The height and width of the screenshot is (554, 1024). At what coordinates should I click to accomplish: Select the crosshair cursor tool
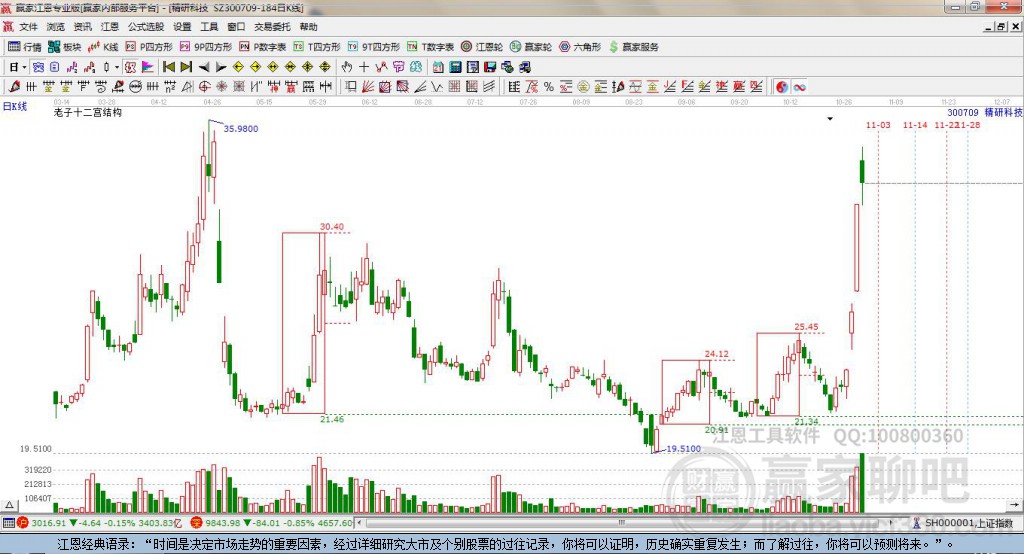pos(364,67)
